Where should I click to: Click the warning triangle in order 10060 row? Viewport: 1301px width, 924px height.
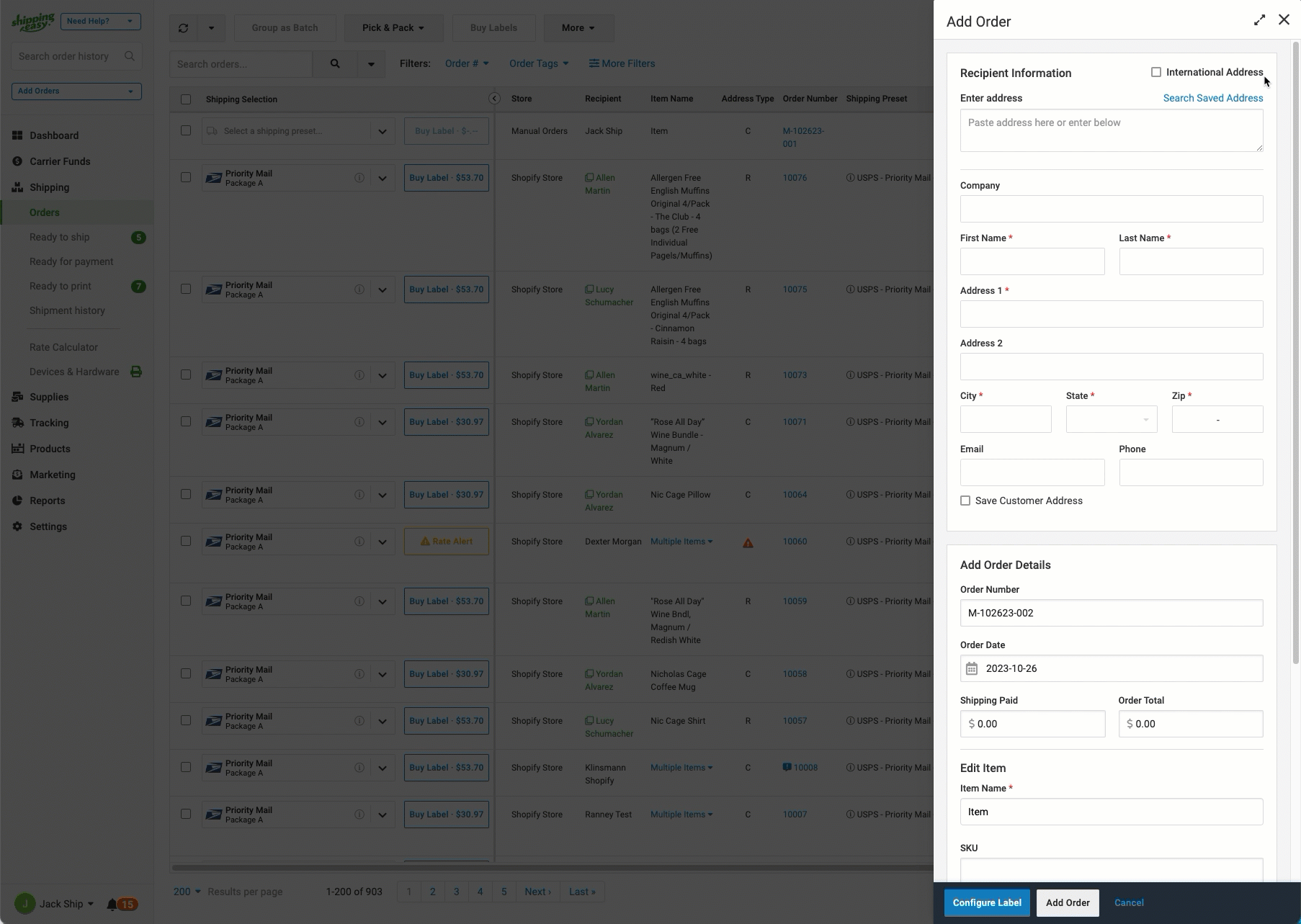748,542
